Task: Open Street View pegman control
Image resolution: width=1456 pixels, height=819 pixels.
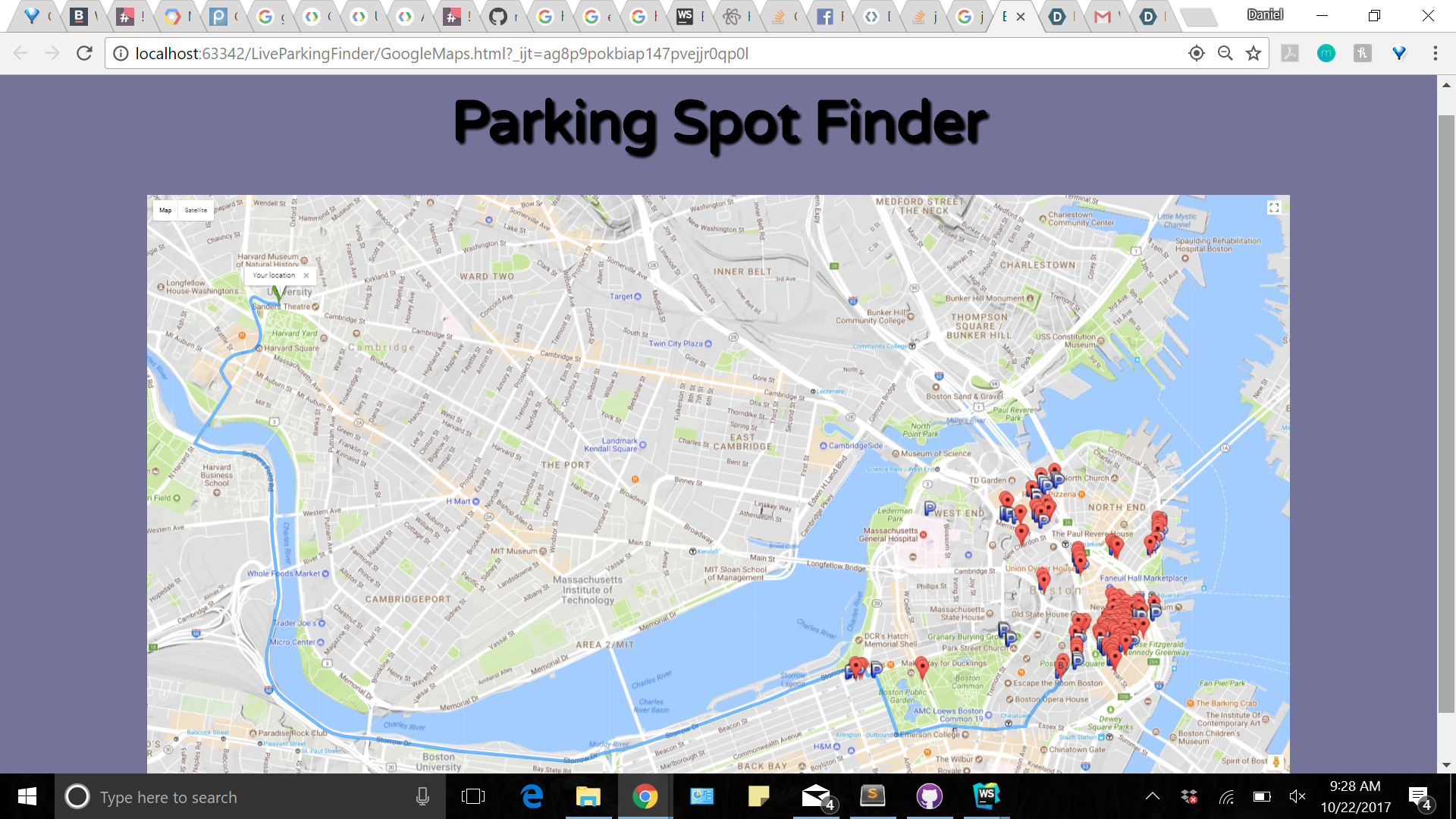Action: coord(1276,761)
